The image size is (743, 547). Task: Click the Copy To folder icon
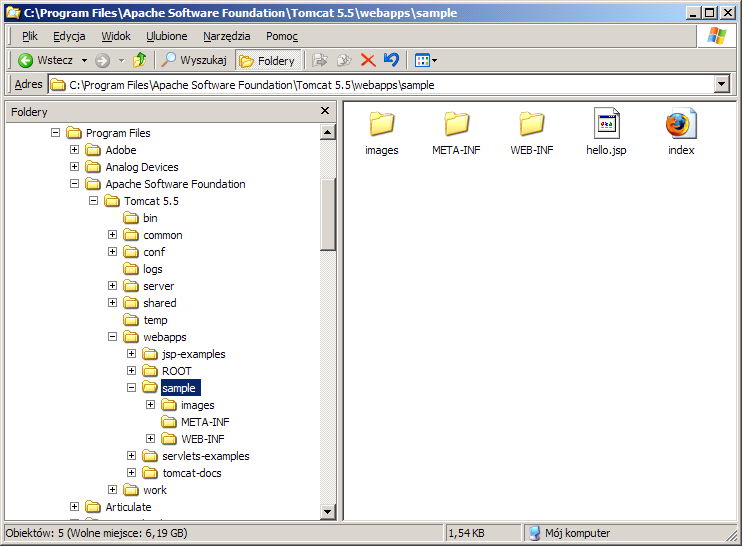344,60
